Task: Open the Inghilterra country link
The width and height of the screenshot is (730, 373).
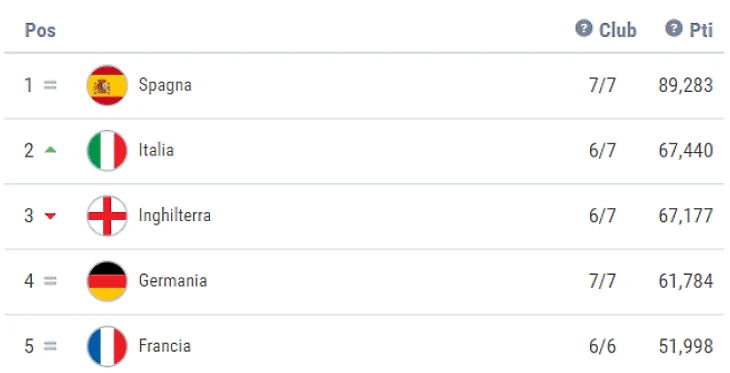Action: tap(175, 216)
